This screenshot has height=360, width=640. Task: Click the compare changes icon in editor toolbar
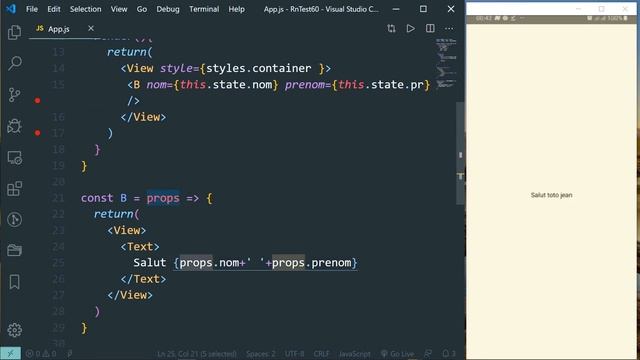pos(391,28)
